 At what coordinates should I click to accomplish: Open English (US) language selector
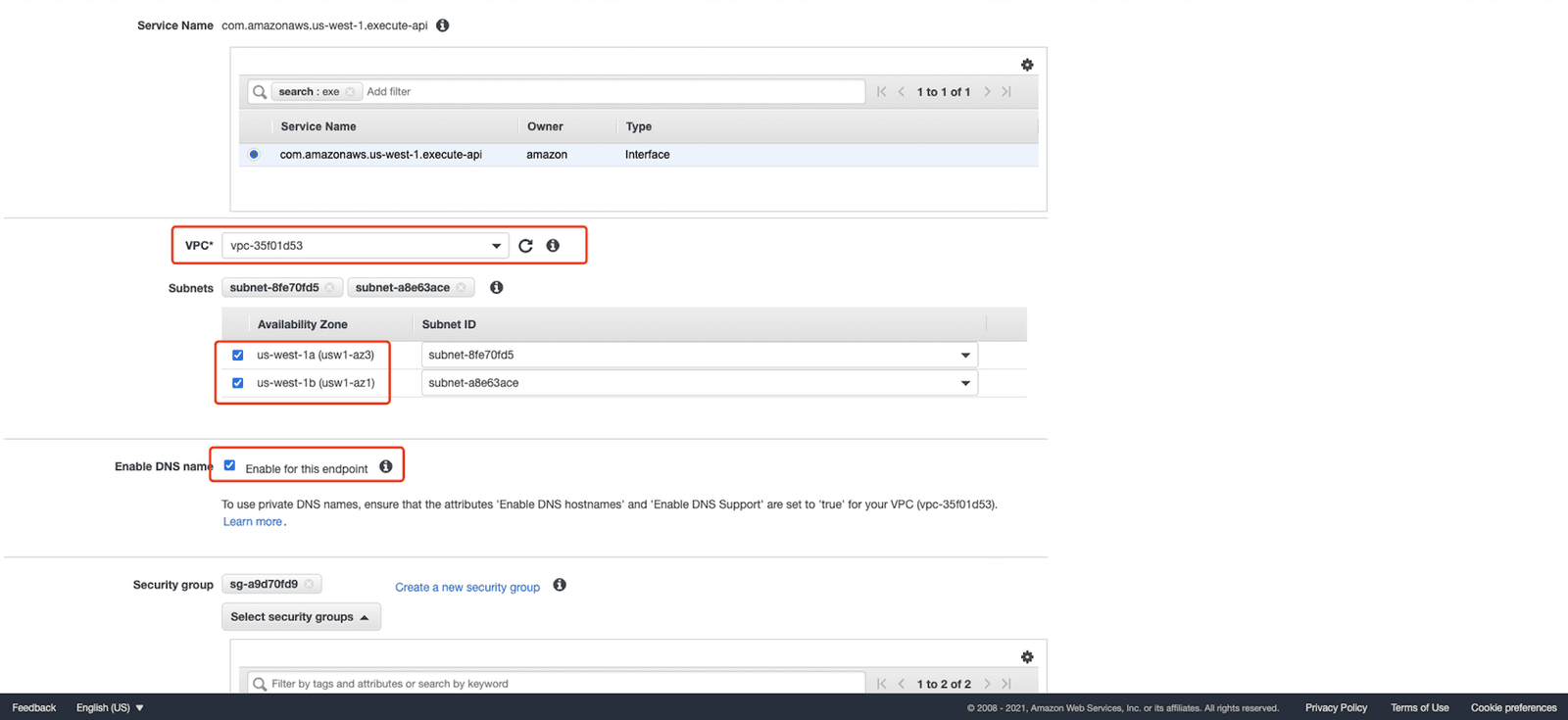click(110, 707)
